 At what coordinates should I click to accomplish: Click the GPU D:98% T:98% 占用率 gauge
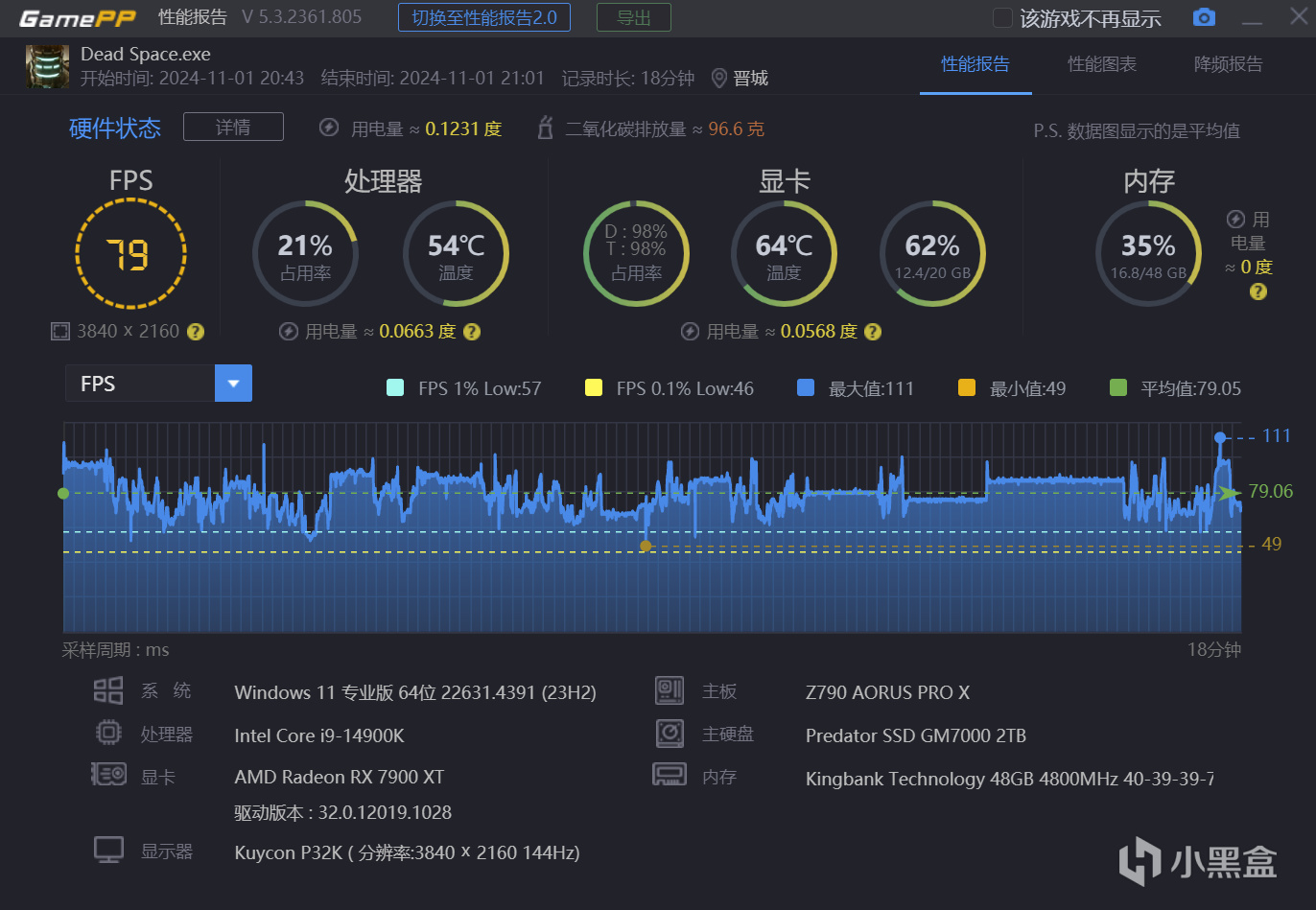click(x=636, y=254)
